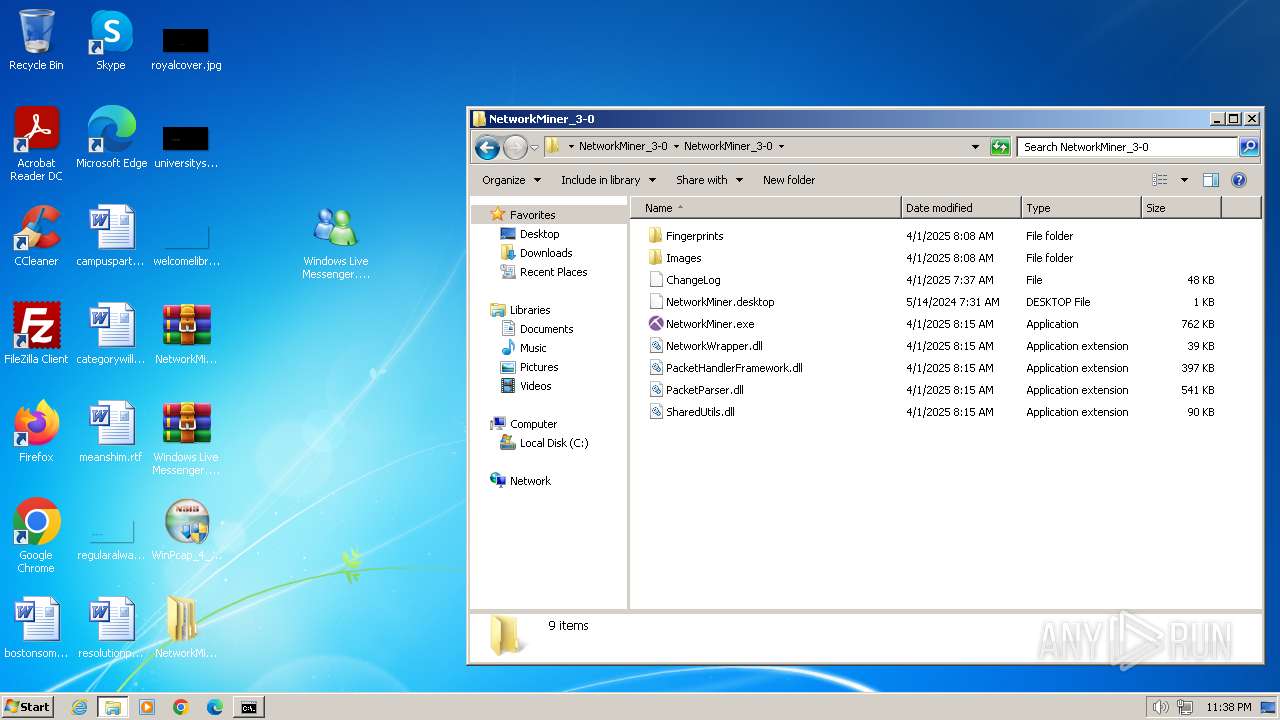Expand first NetworkMiner_3-0 breadcrumb arrow
The height and width of the screenshot is (720, 1280).
pos(676,146)
